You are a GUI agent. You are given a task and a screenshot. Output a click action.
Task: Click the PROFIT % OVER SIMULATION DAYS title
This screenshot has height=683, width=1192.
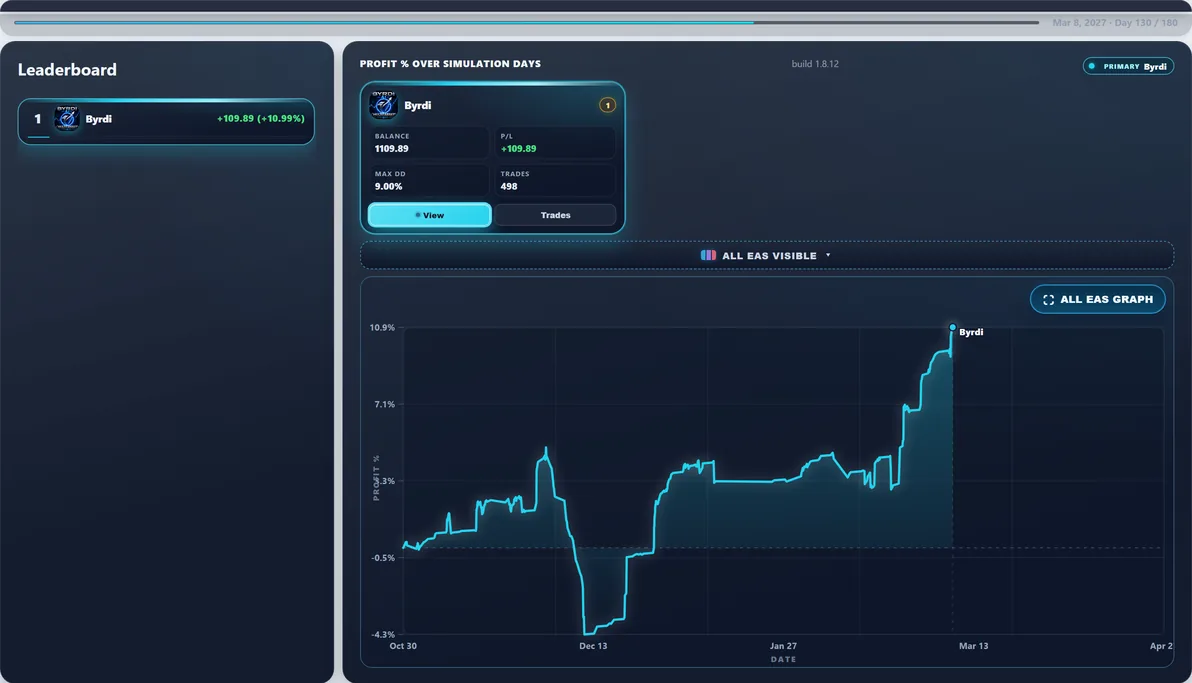coord(450,64)
